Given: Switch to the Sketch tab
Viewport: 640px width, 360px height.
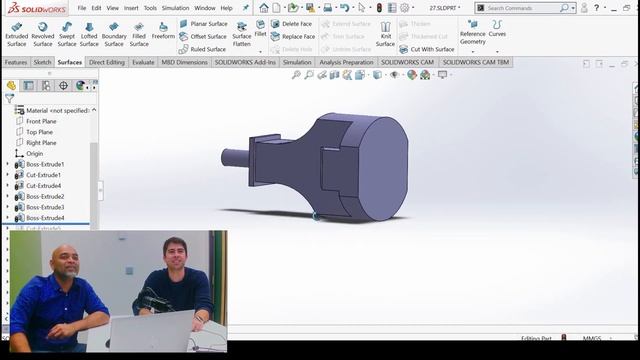Looking at the screenshot, I should tap(42, 62).
